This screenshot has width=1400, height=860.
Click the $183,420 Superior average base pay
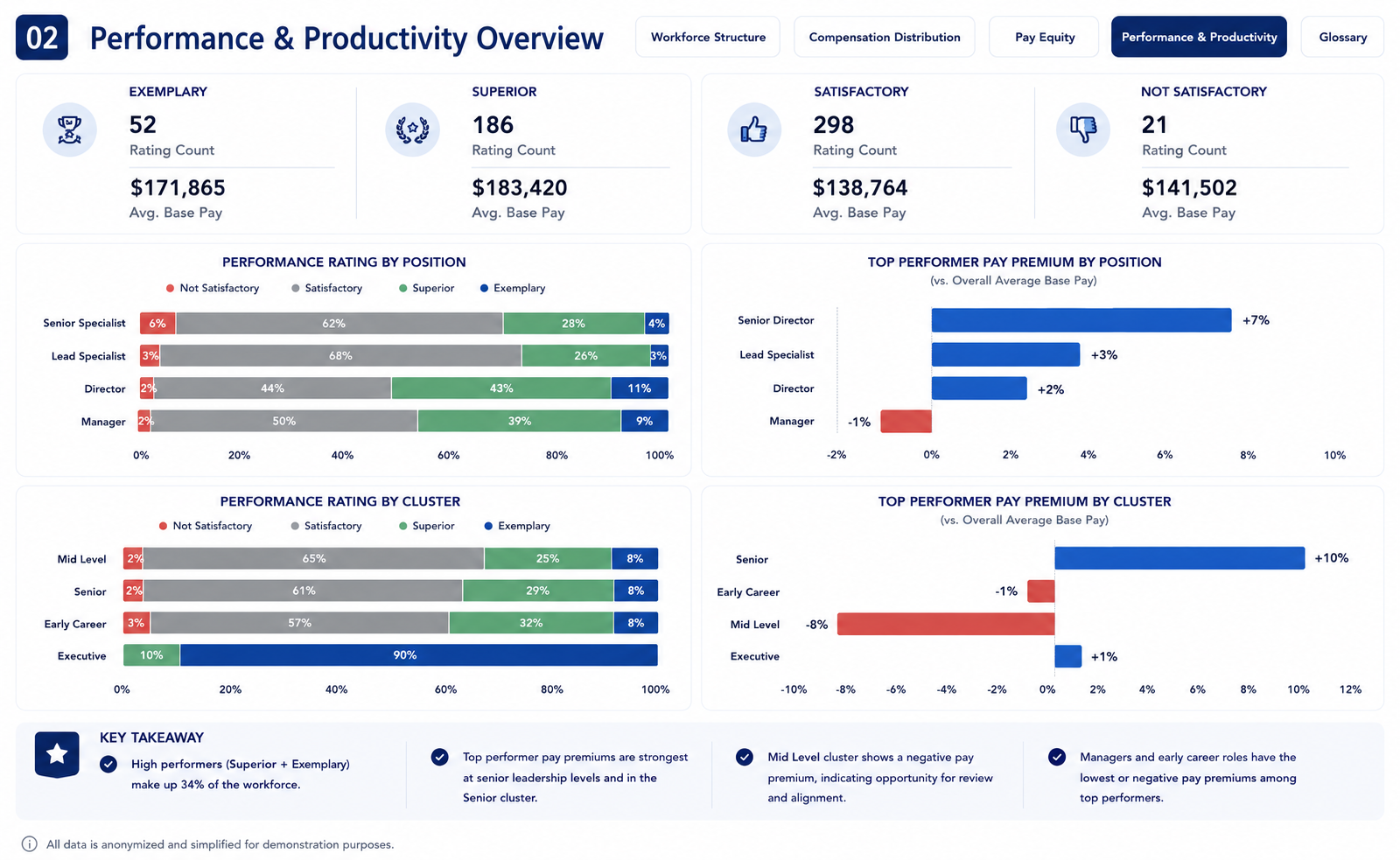coord(520,188)
